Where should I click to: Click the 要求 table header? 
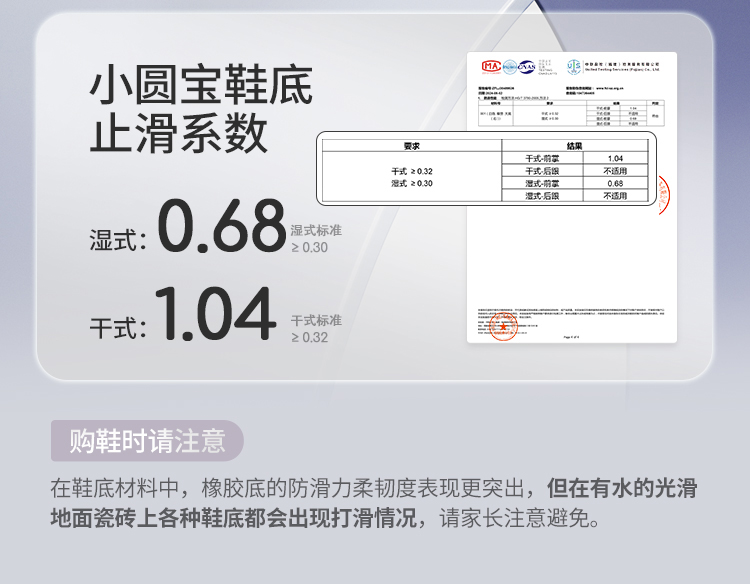(412, 146)
